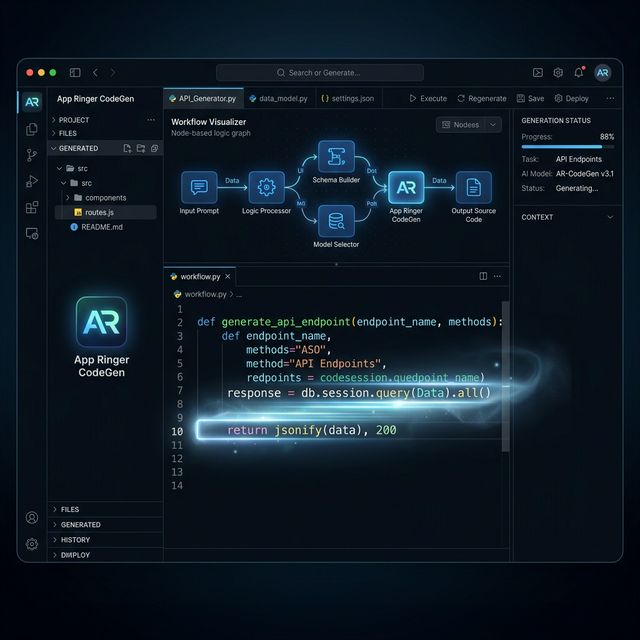This screenshot has height=640, width=640.
Task: Click the Save button
Action: (x=530, y=98)
